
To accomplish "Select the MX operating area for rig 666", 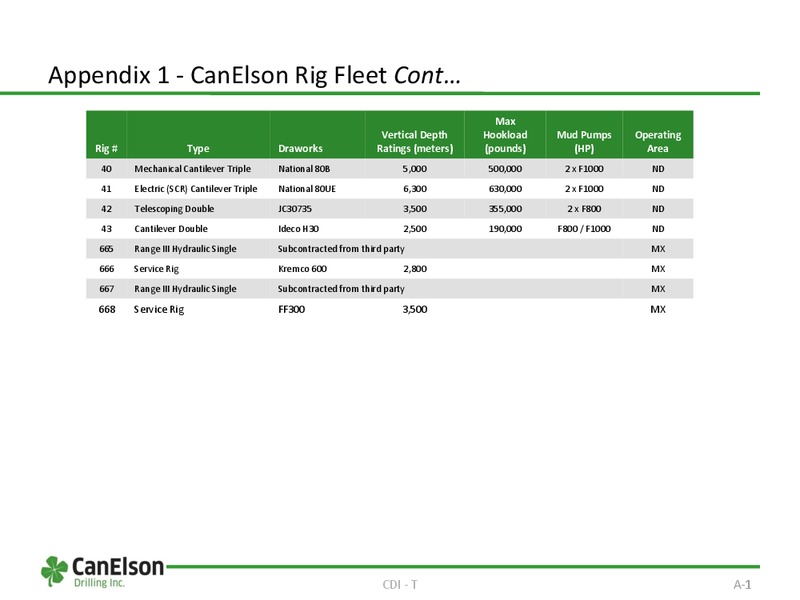I will pos(658,268).
